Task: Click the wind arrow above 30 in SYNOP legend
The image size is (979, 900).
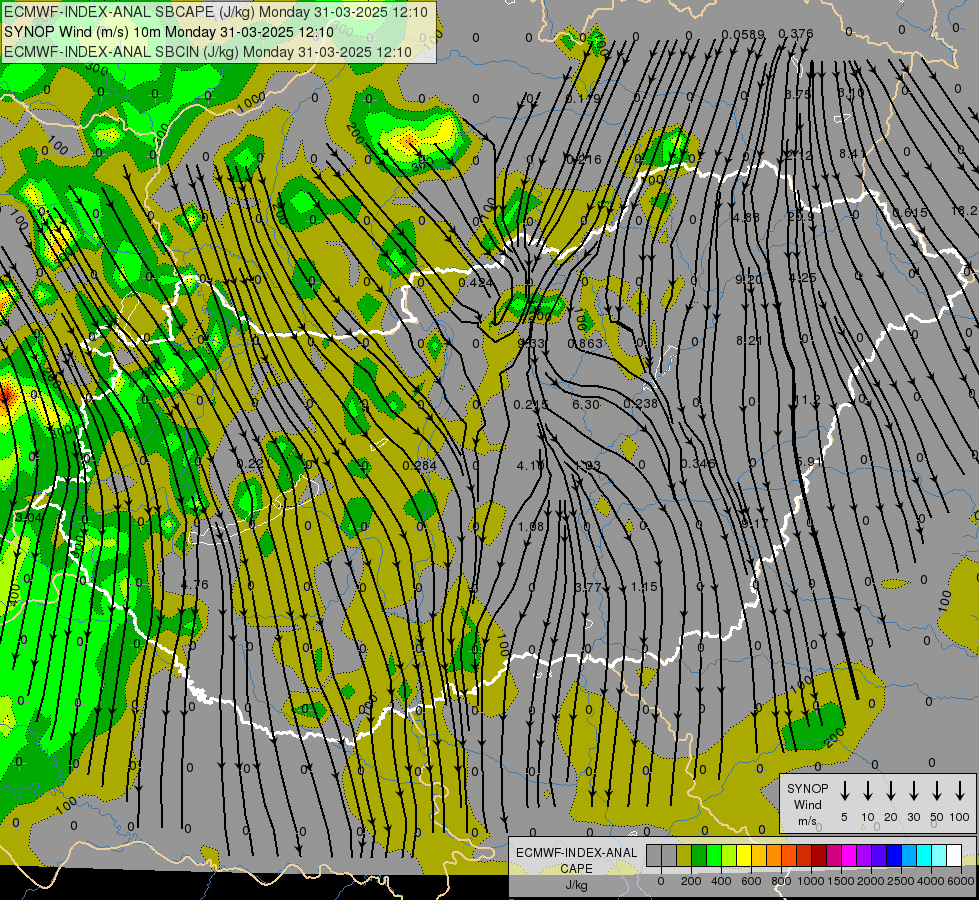Action: [x=913, y=791]
